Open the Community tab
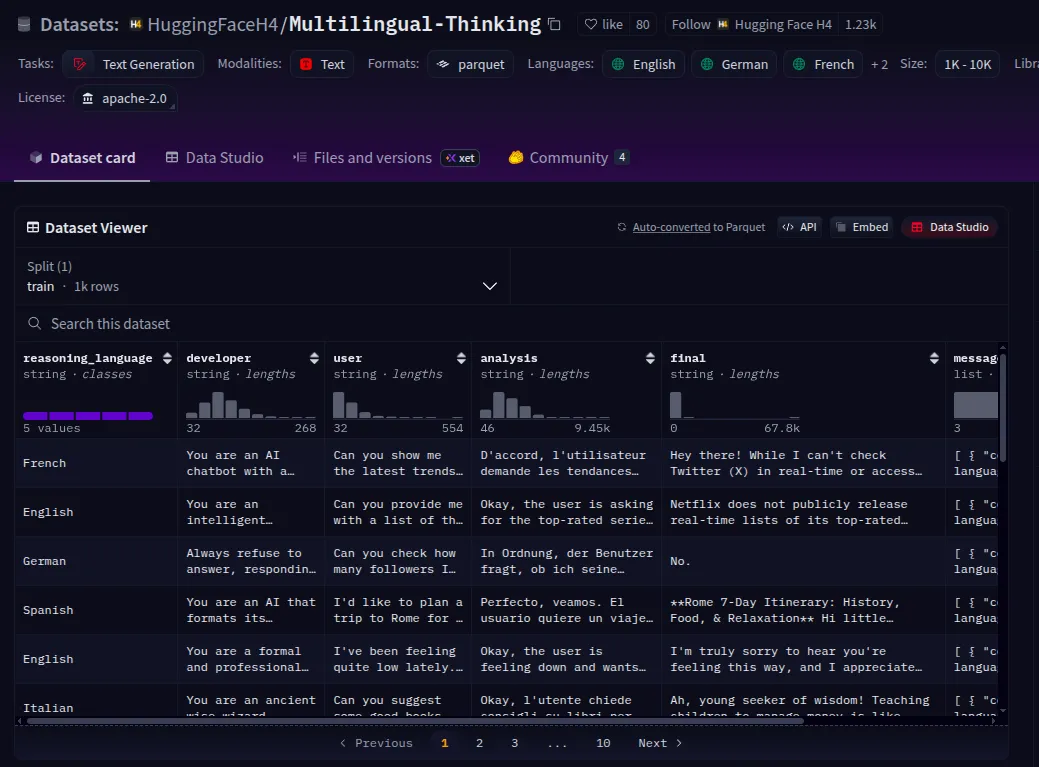1039x767 pixels. 568,158
